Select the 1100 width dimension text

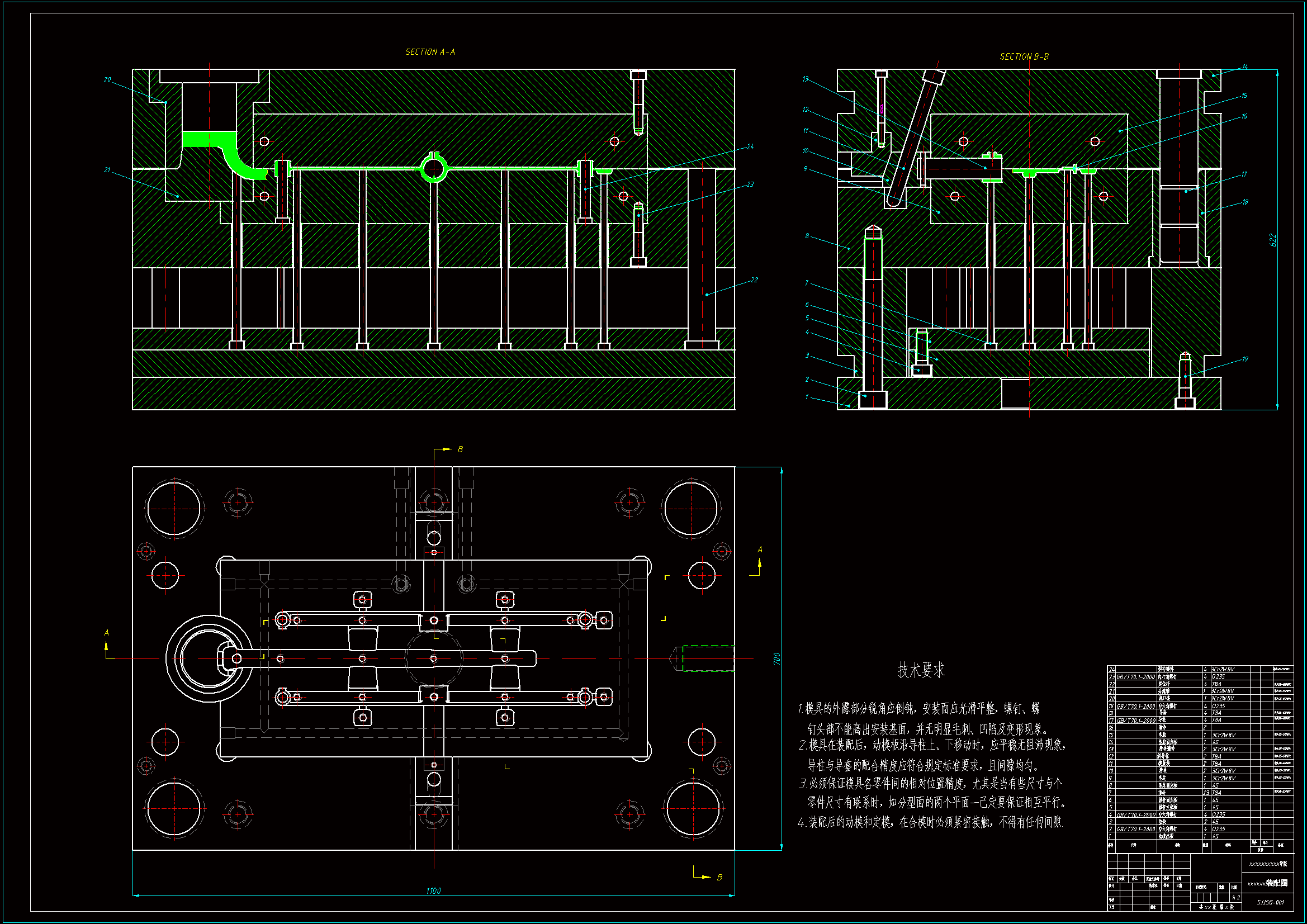(433, 890)
